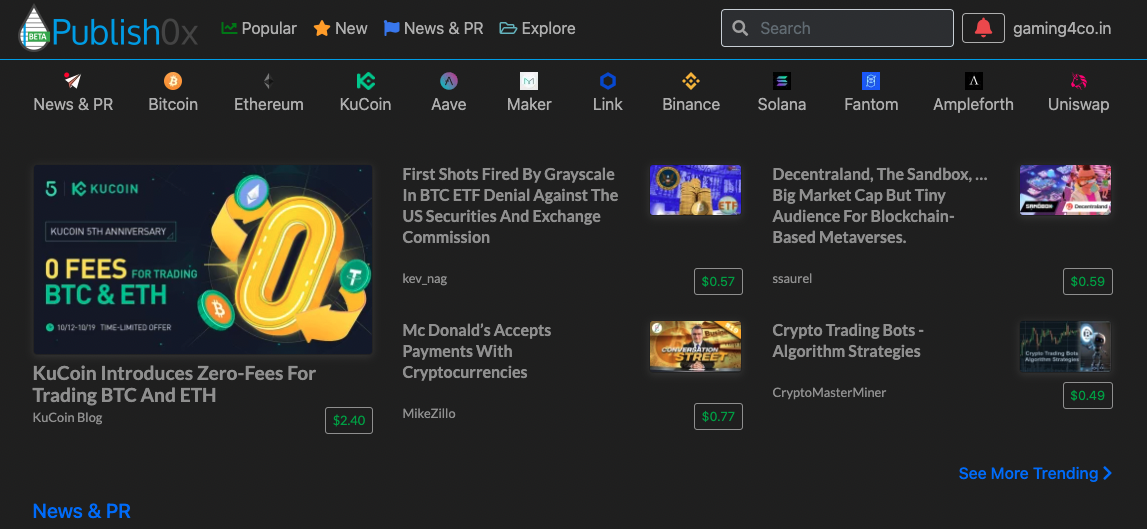This screenshot has height=529, width=1147.
Task: Select the Solana category label
Action: (782, 105)
